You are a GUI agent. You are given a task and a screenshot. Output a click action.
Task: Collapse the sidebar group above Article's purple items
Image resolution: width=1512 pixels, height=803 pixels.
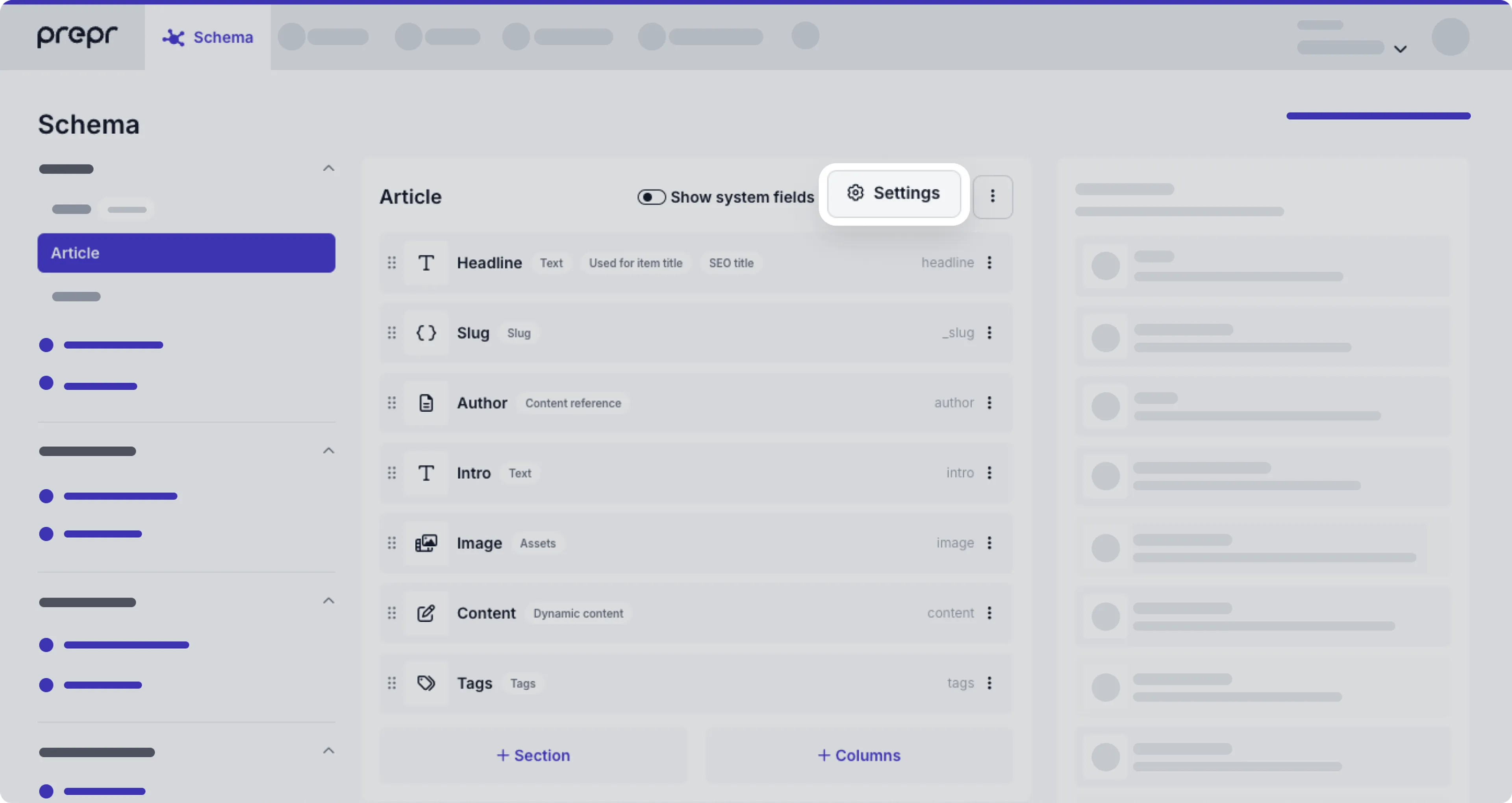tap(329, 450)
